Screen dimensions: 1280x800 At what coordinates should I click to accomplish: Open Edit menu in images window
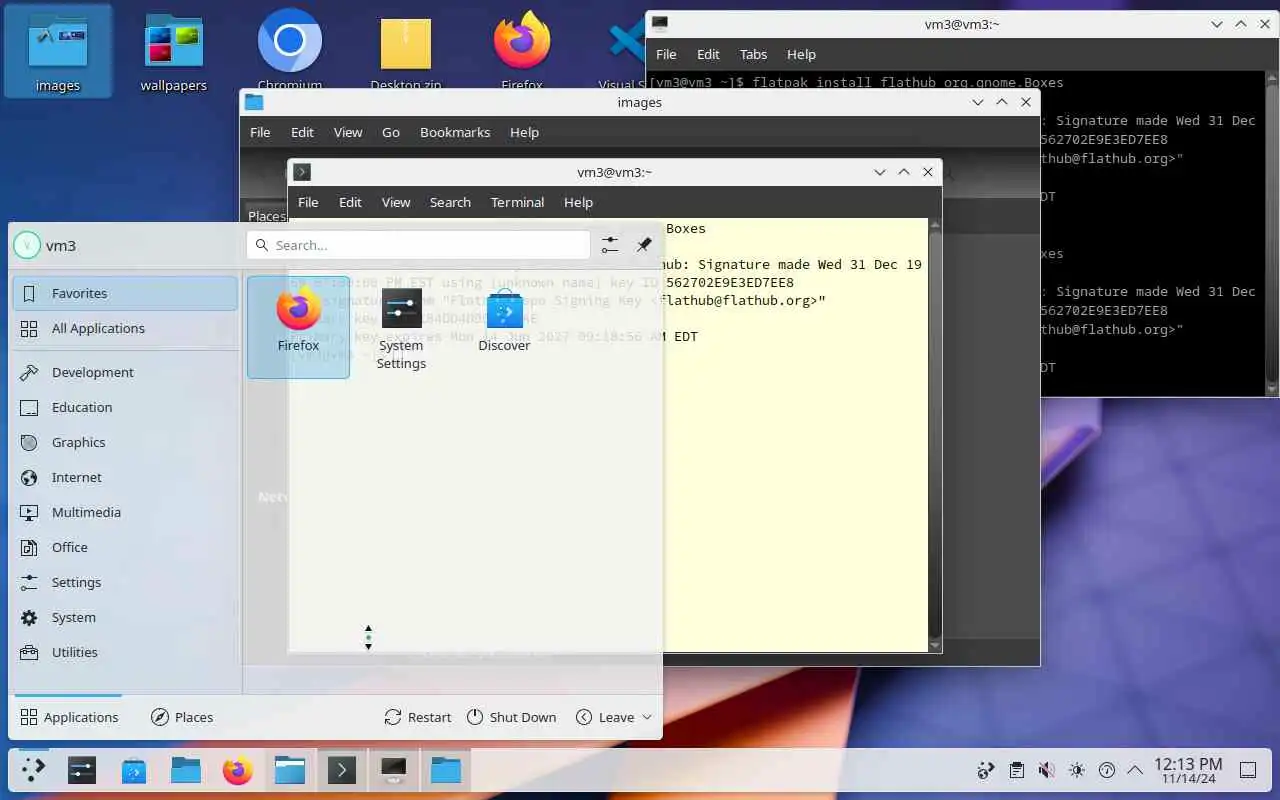[x=302, y=132]
